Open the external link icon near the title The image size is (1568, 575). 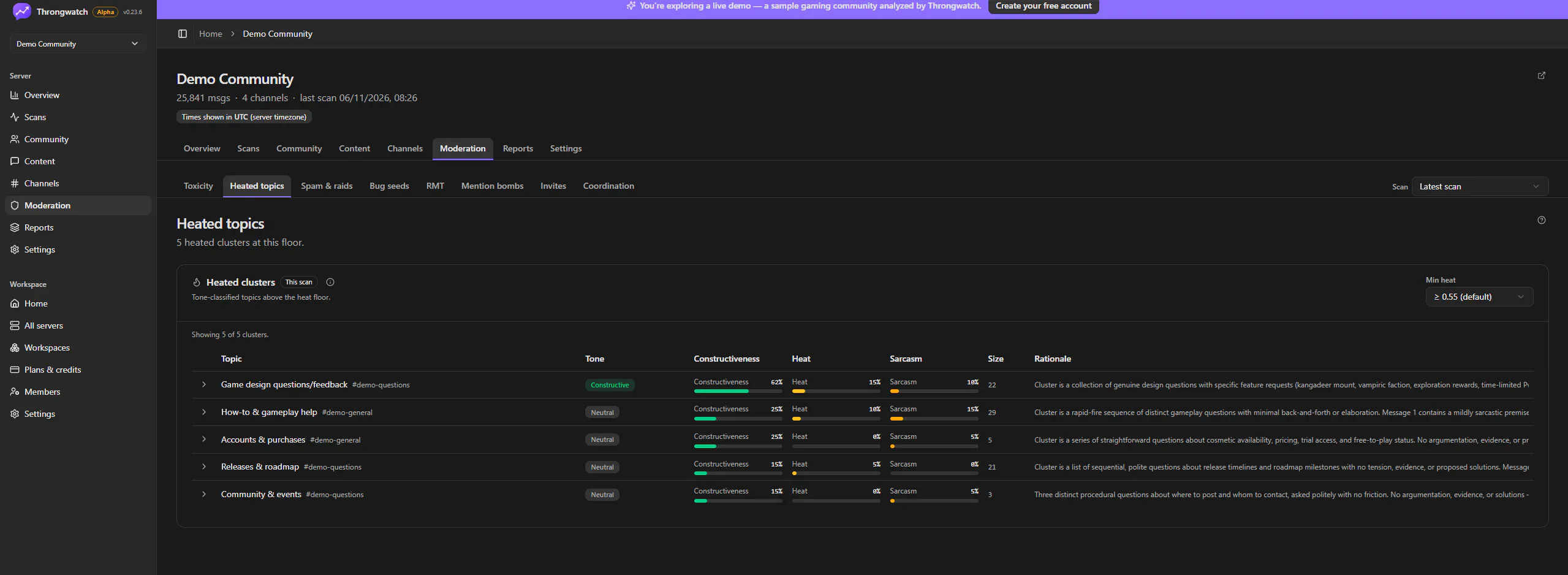tap(1542, 75)
